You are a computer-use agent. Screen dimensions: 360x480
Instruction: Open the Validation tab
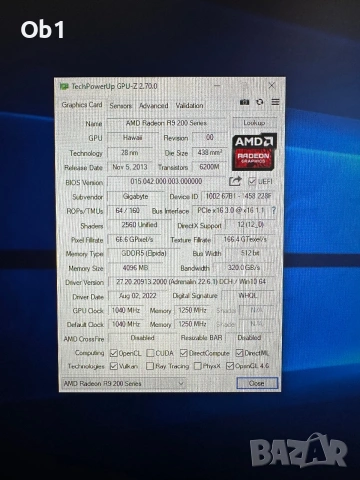click(x=189, y=106)
